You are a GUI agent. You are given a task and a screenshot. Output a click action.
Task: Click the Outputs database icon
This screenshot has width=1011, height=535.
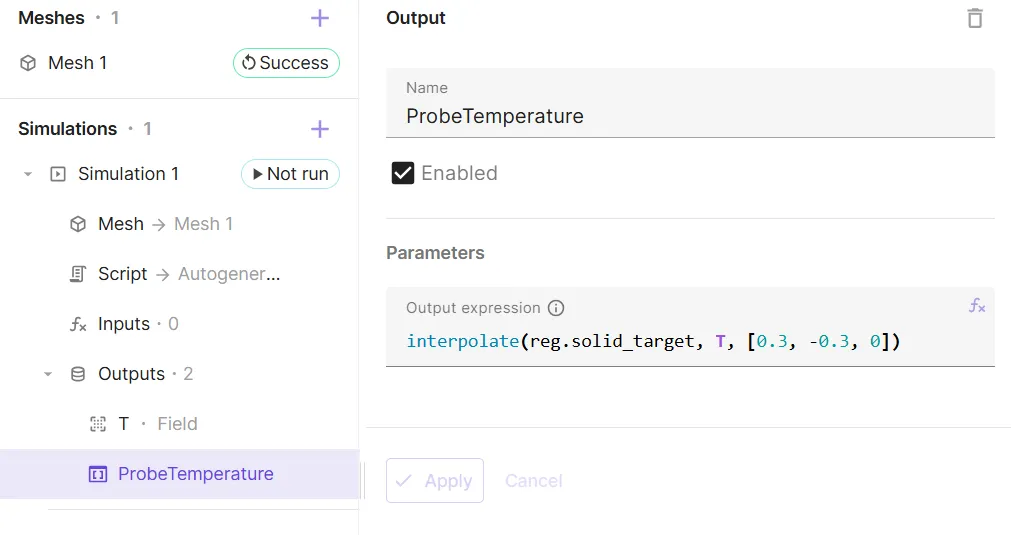tap(77, 374)
